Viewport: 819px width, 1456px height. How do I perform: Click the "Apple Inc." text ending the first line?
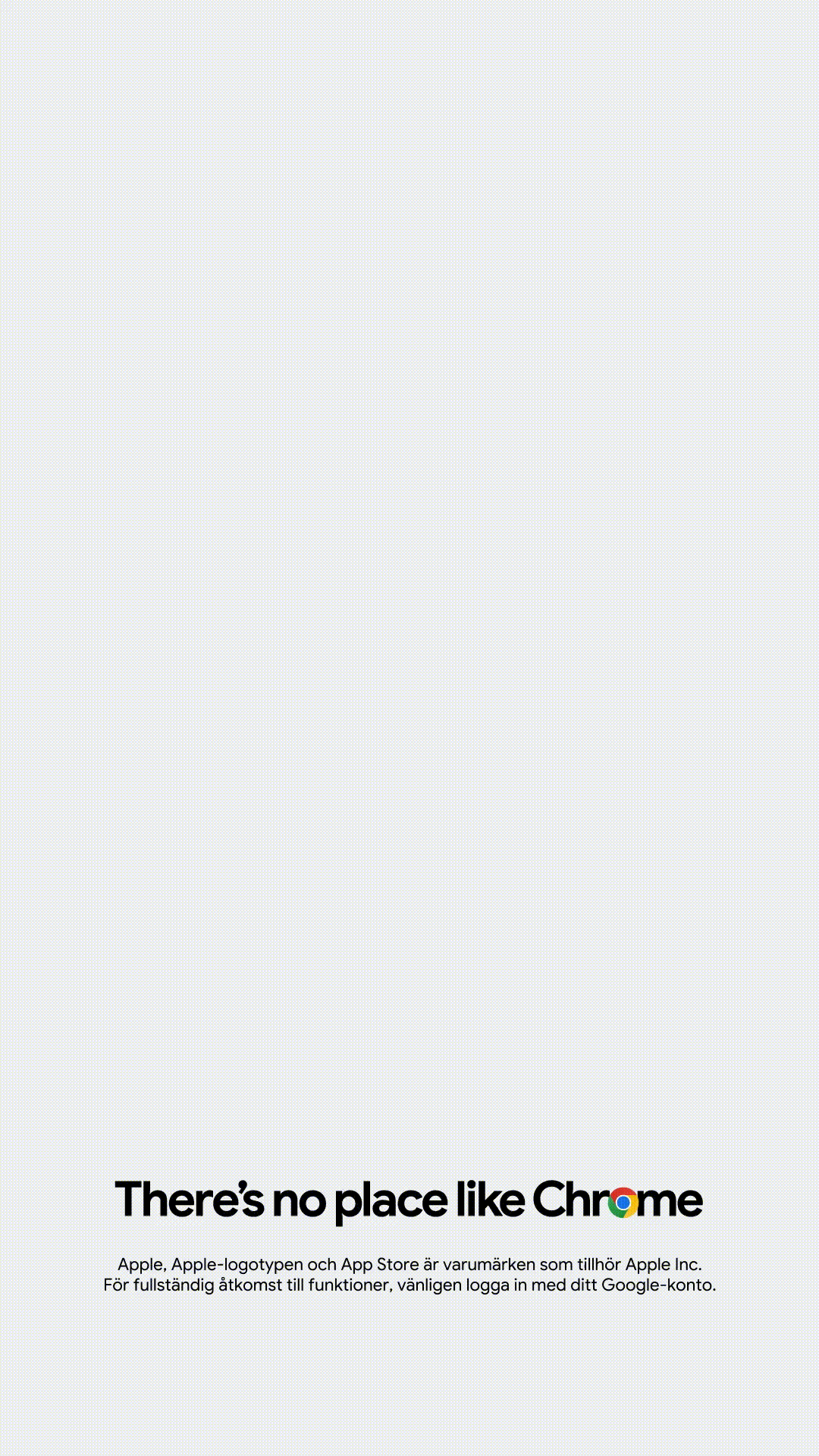(x=664, y=1265)
